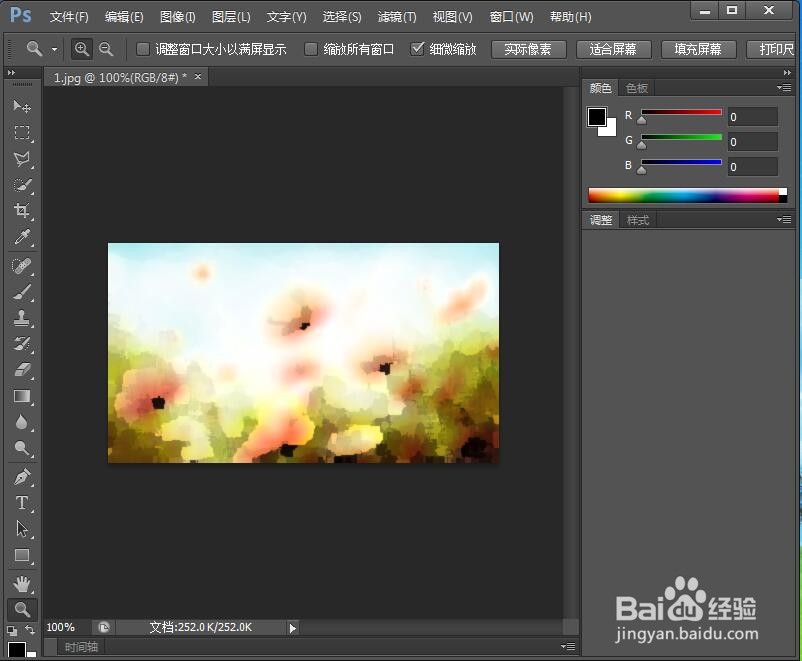The image size is (802, 661).
Task: Open the zoom tool preset dropdown
Action: [54, 50]
